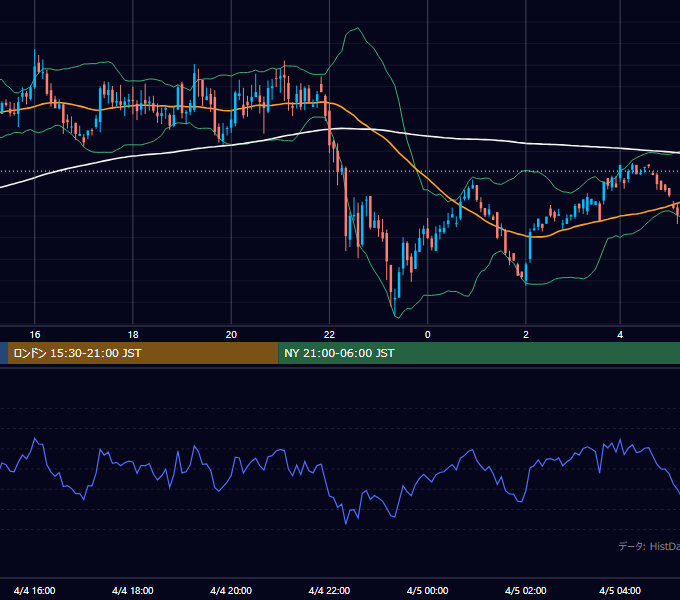Click the 4/5 04:00 date label

pos(620,590)
